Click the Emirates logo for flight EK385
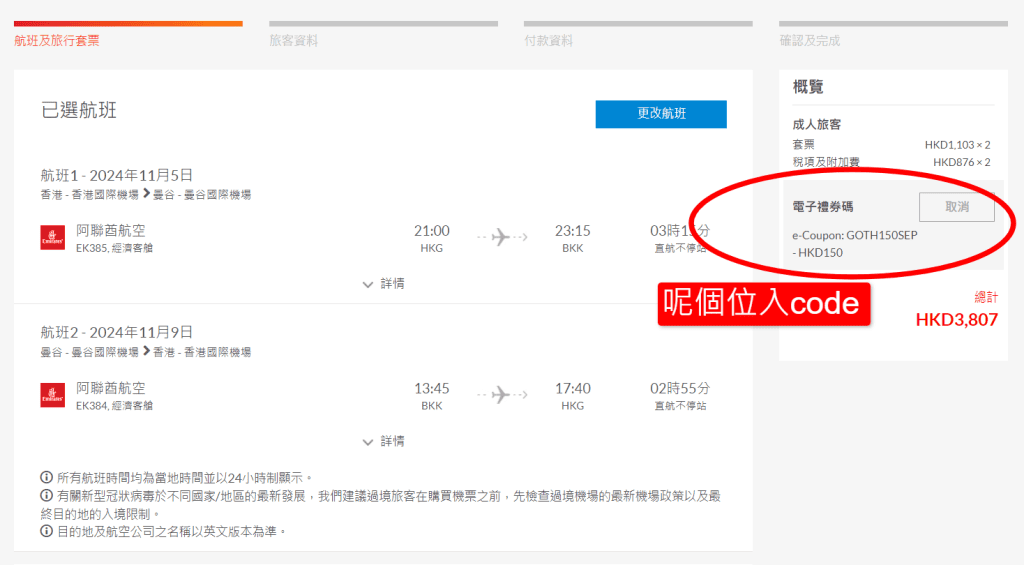The image size is (1024, 565). [x=53, y=238]
